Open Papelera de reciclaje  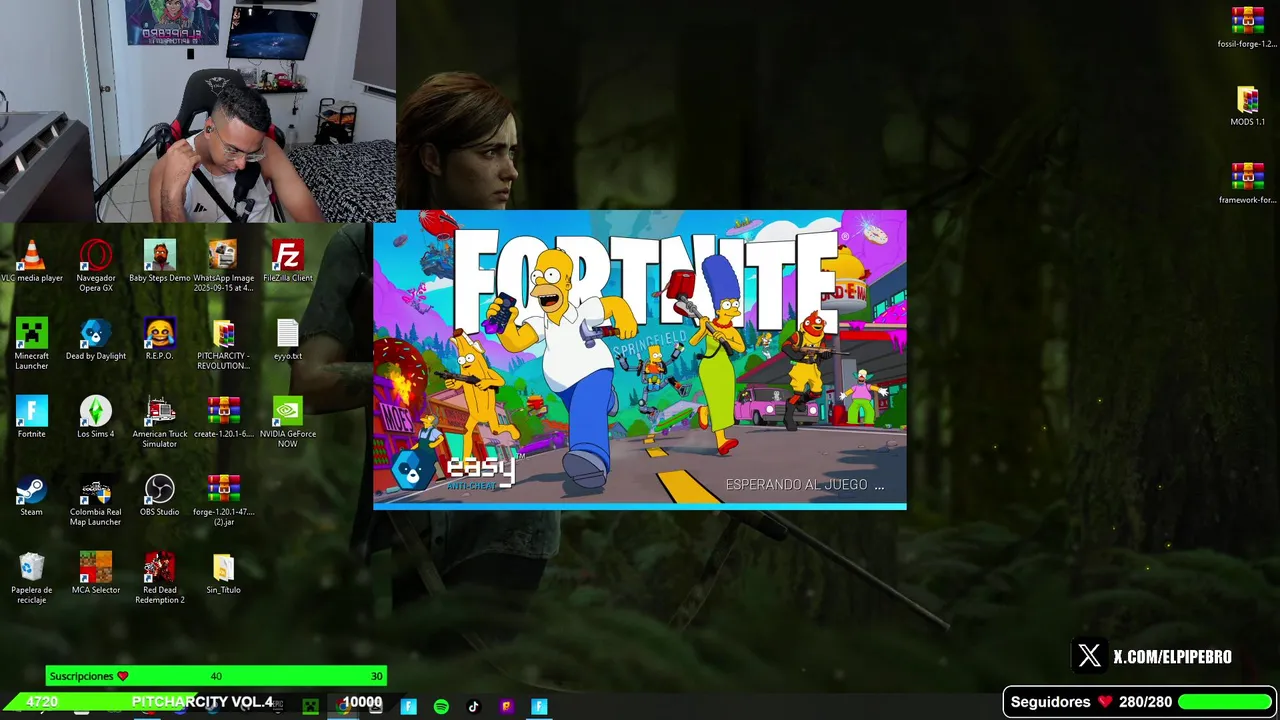(31, 578)
